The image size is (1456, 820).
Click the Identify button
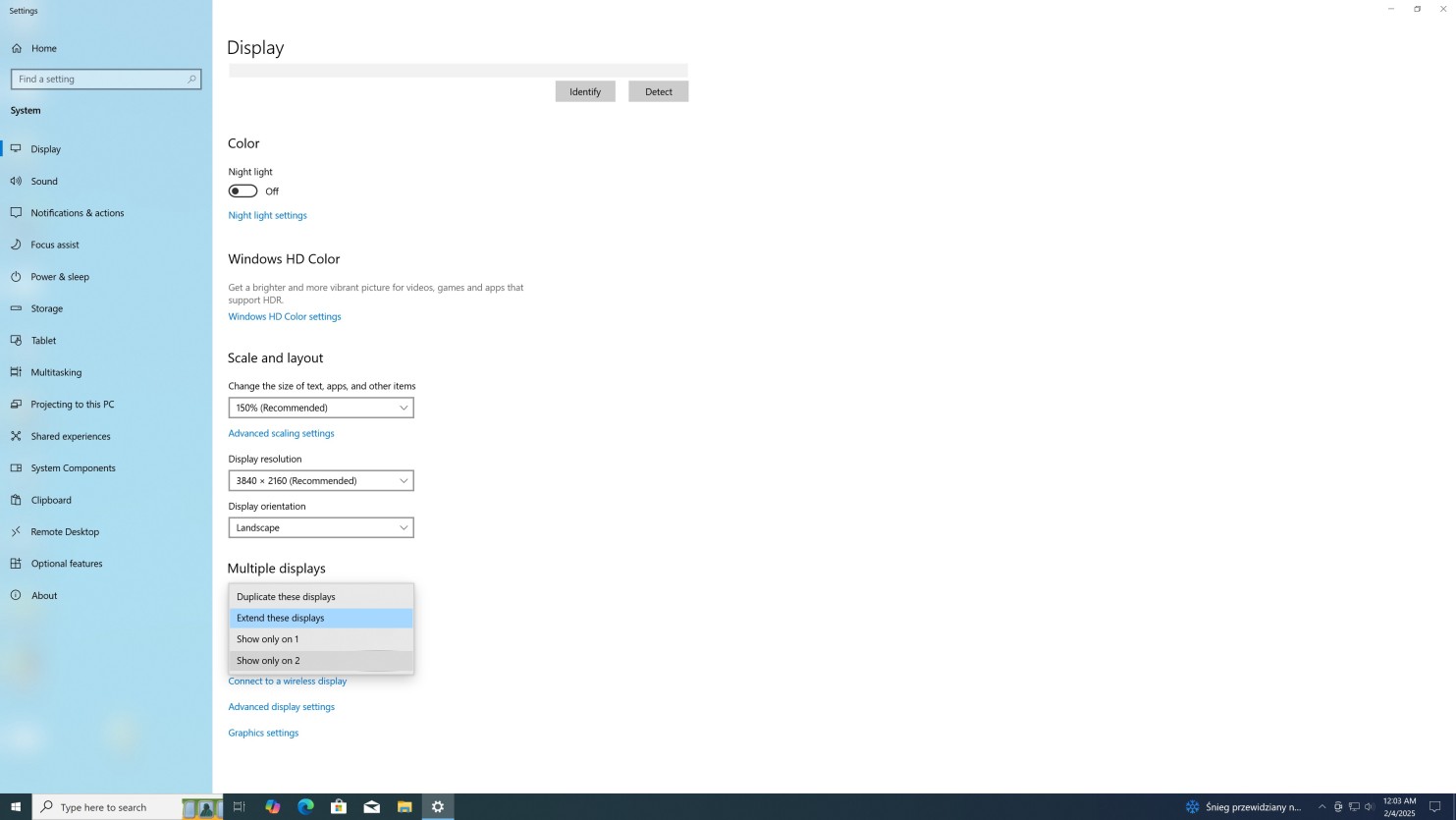585,91
